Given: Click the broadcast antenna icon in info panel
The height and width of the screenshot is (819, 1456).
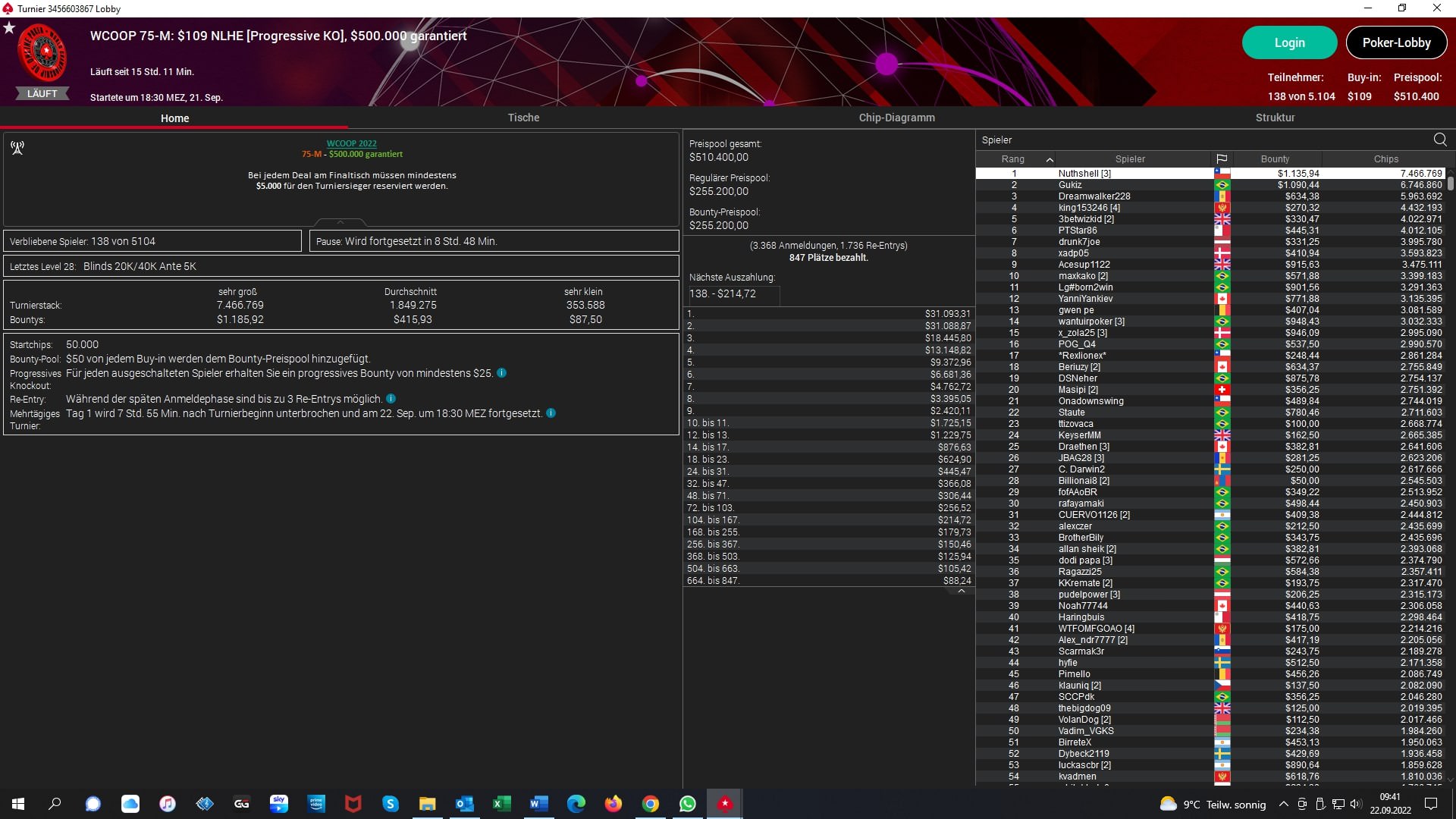Looking at the screenshot, I should click(x=17, y=148).
